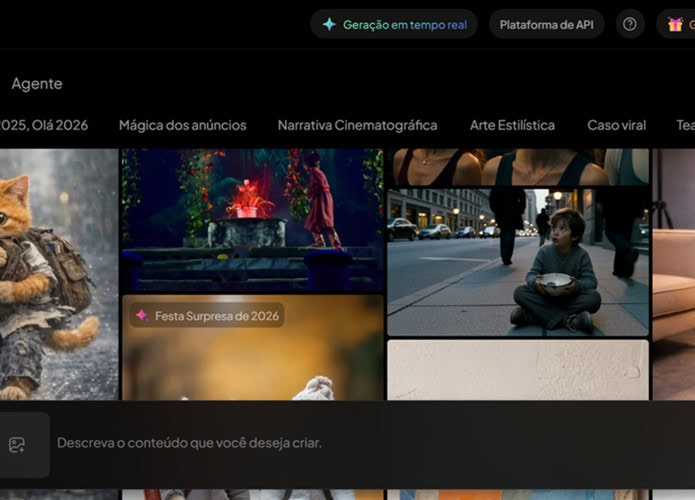Click the sparkle icon on Festa Surpresa label
695x500 pixels.
click(142, 316)
